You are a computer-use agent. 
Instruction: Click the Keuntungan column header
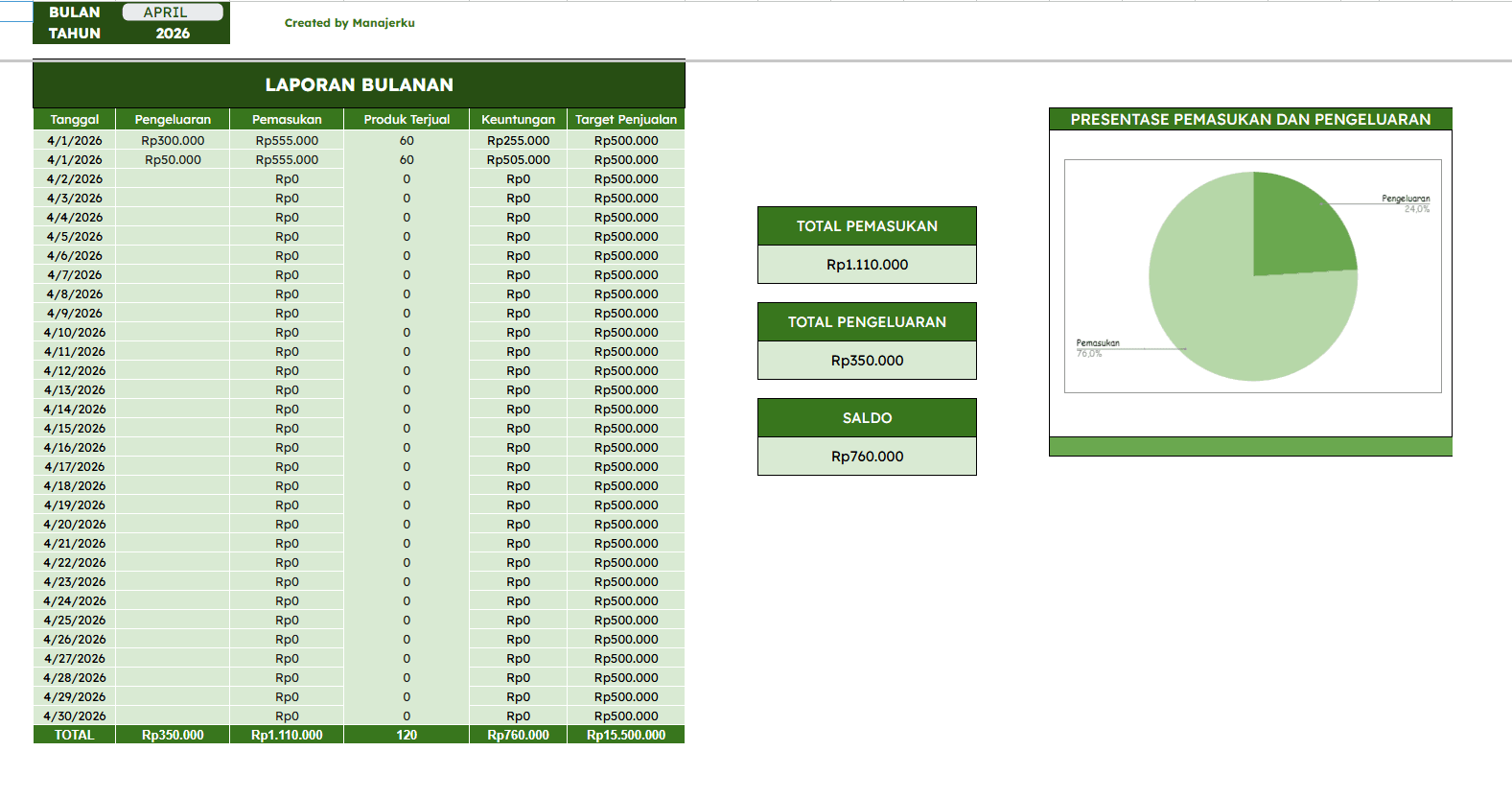pos(518,120)
